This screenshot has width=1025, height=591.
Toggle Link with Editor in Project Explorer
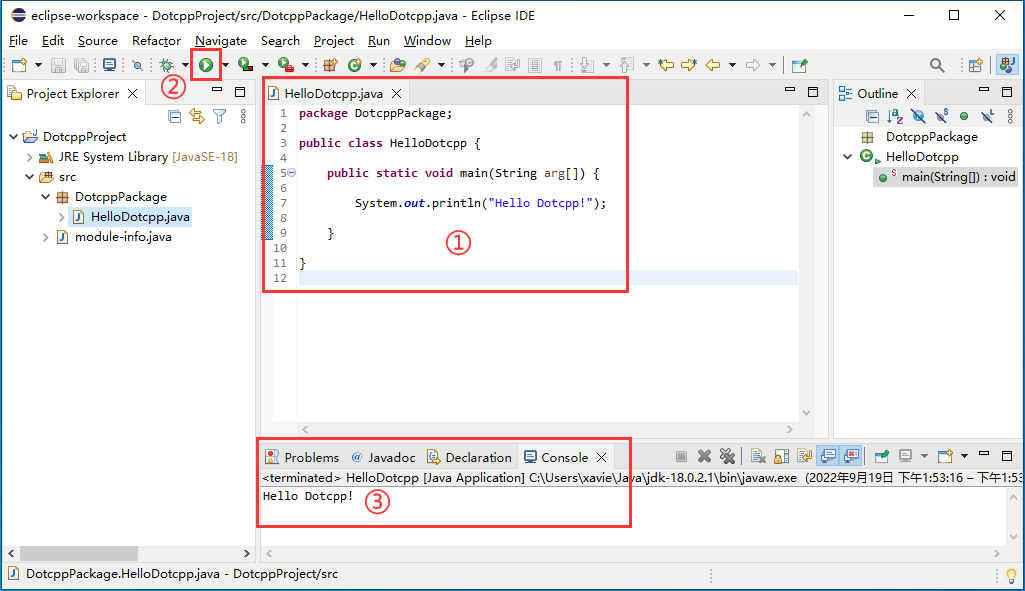197,116
